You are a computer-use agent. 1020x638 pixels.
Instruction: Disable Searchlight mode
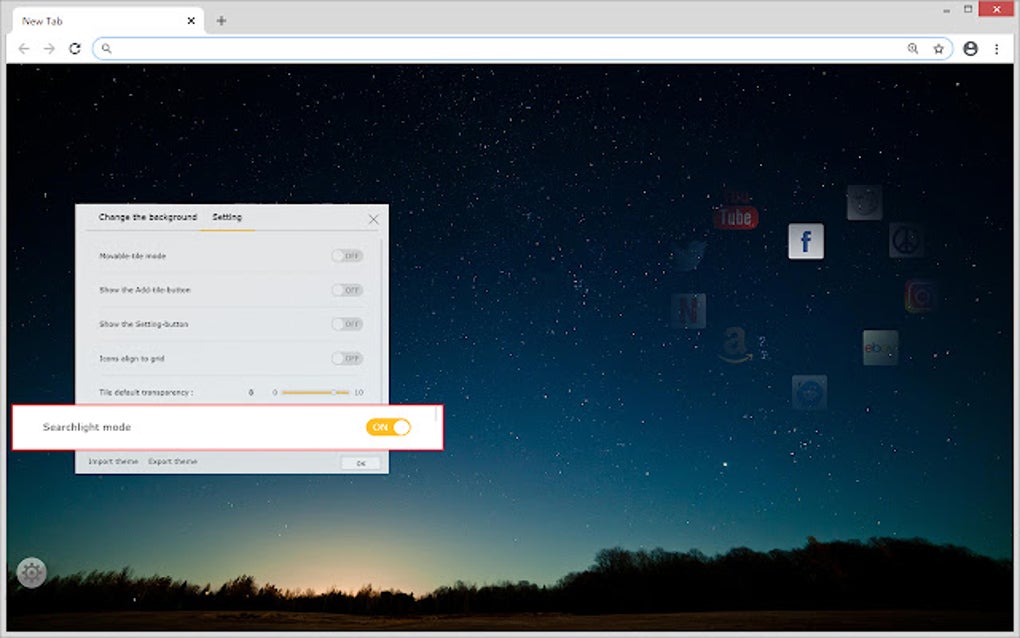tap(387, 427)
